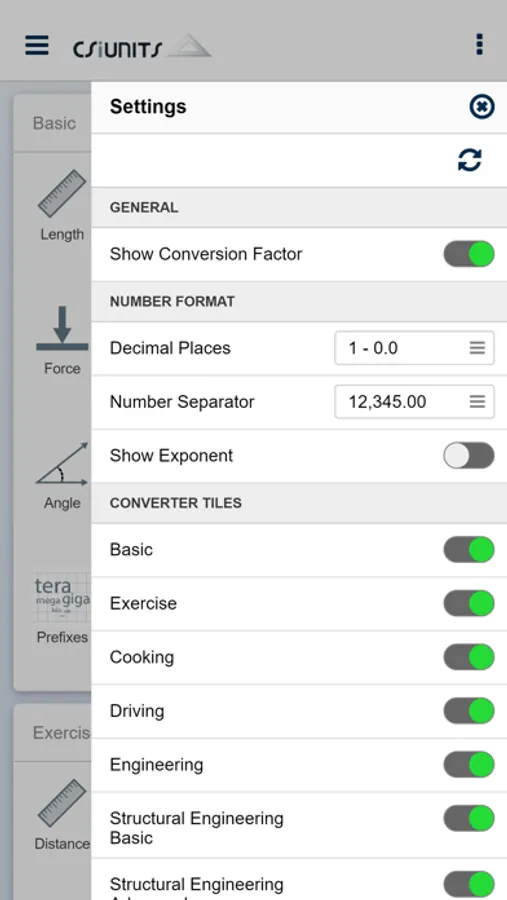
Task: Open the three-dot overflow menu
Action: (x=479, y=44)
